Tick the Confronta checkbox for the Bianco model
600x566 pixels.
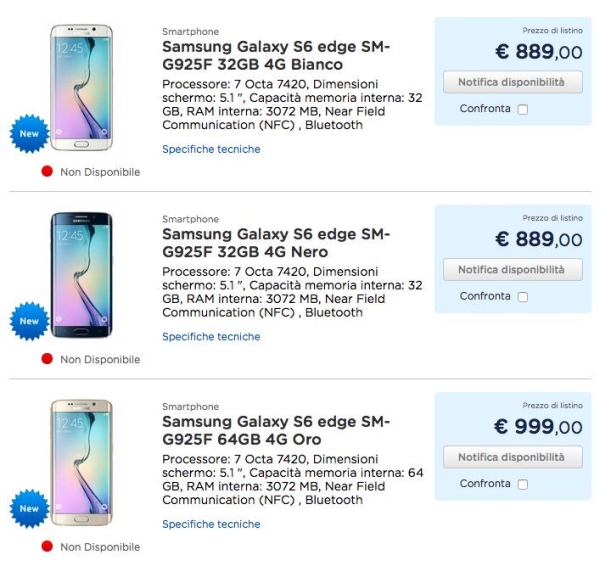click(x=522, y=109)
